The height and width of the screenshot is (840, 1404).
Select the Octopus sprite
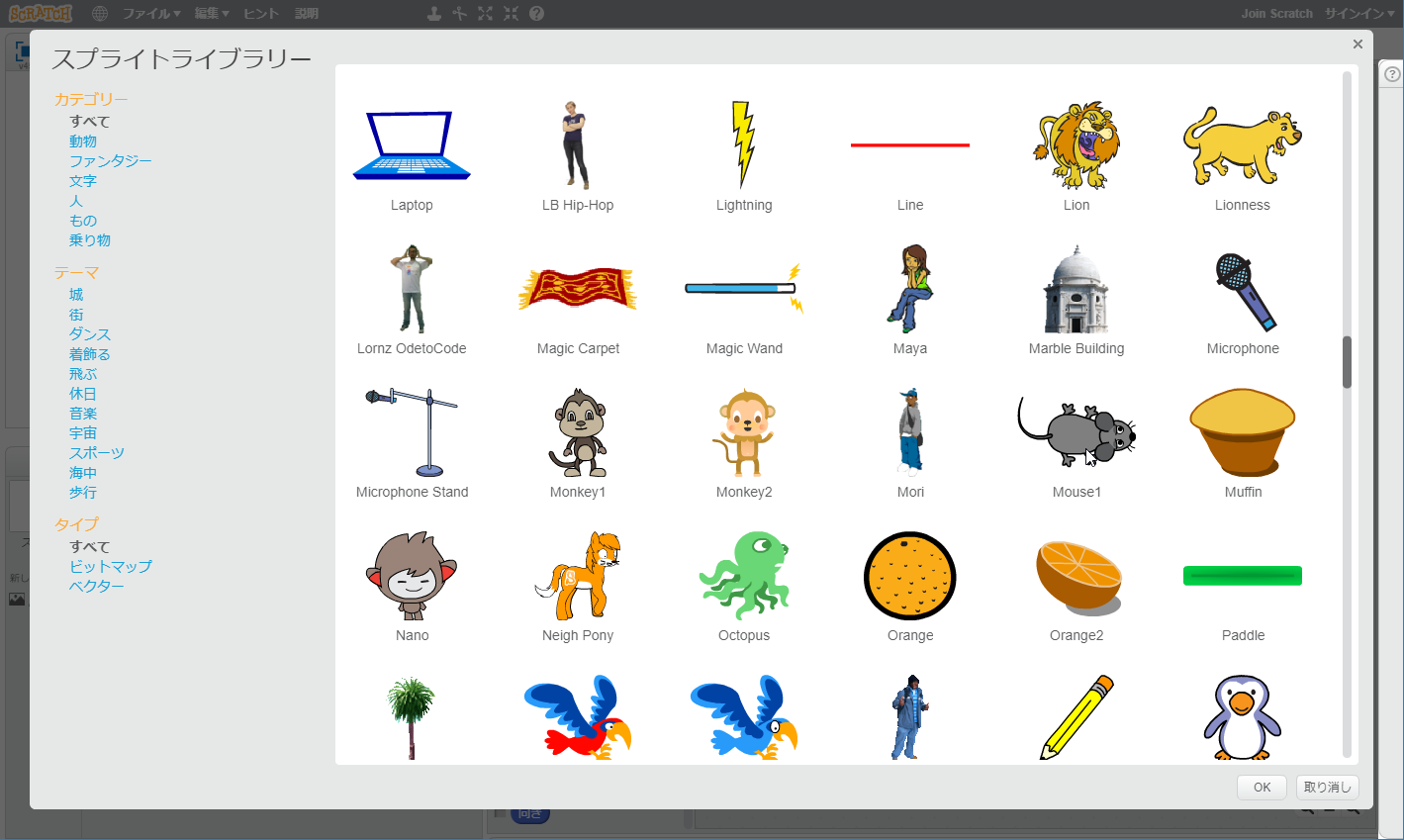(x=744, y=576)
